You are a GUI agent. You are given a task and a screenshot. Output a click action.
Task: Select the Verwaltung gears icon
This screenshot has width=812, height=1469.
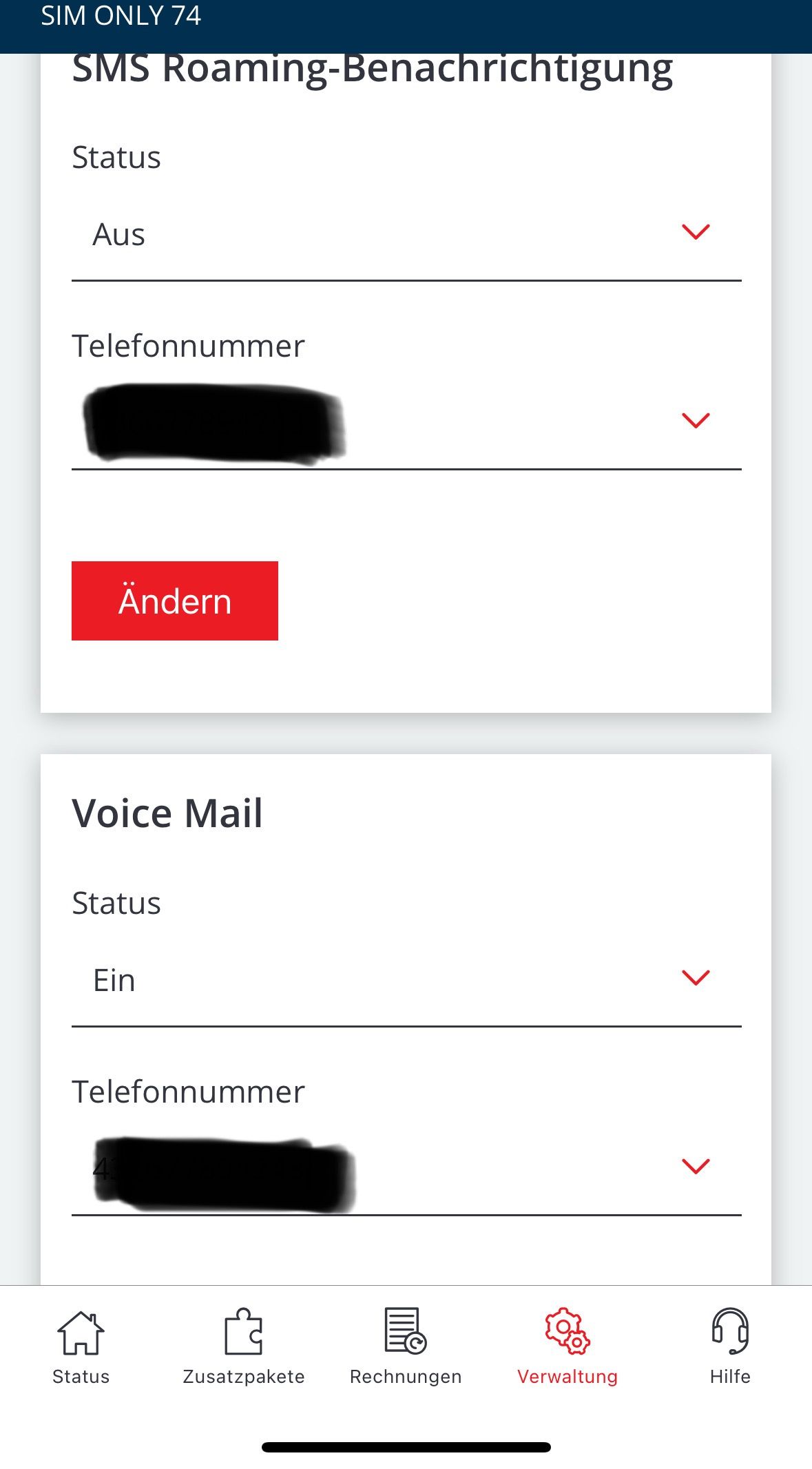pos(568,1331)
